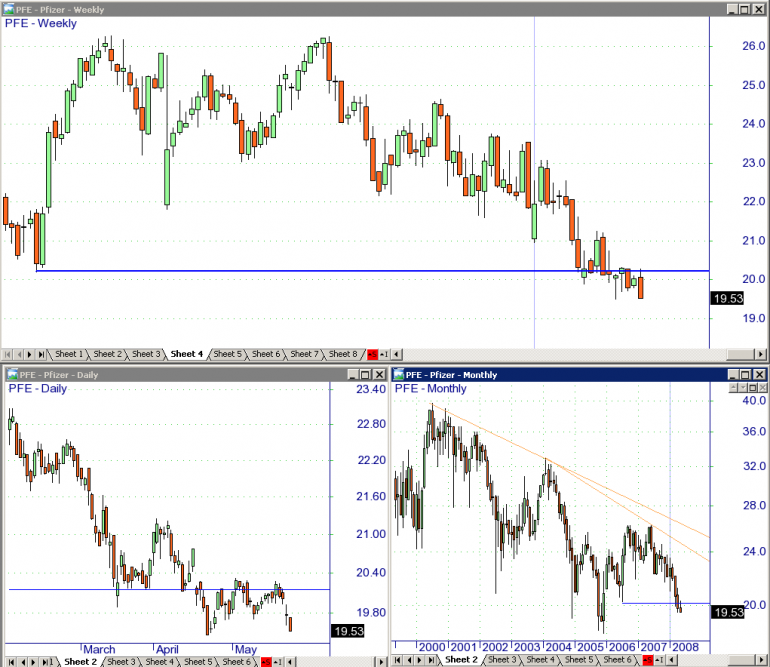
Task: Click the PFE - Daily chart title
Action: coord(37,389)
